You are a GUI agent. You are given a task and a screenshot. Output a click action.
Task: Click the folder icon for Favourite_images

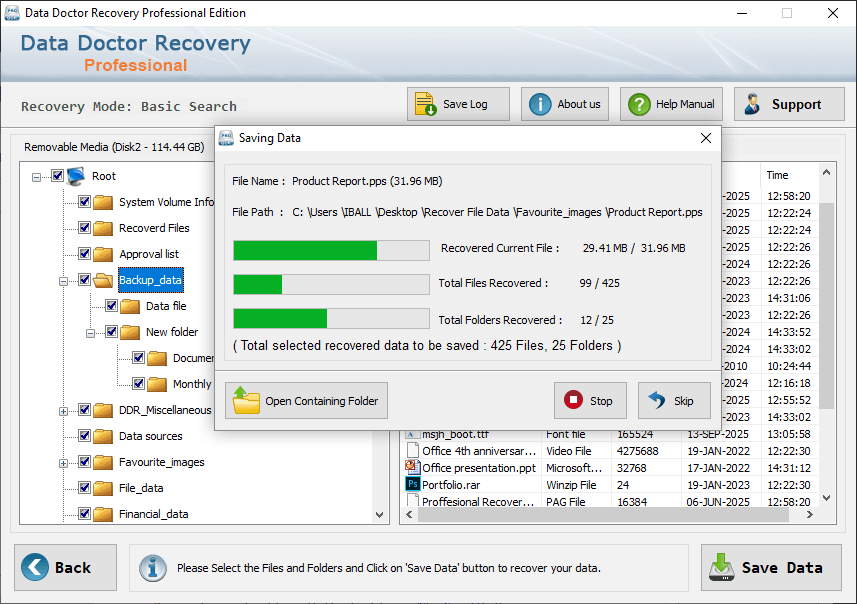[103, 462]
